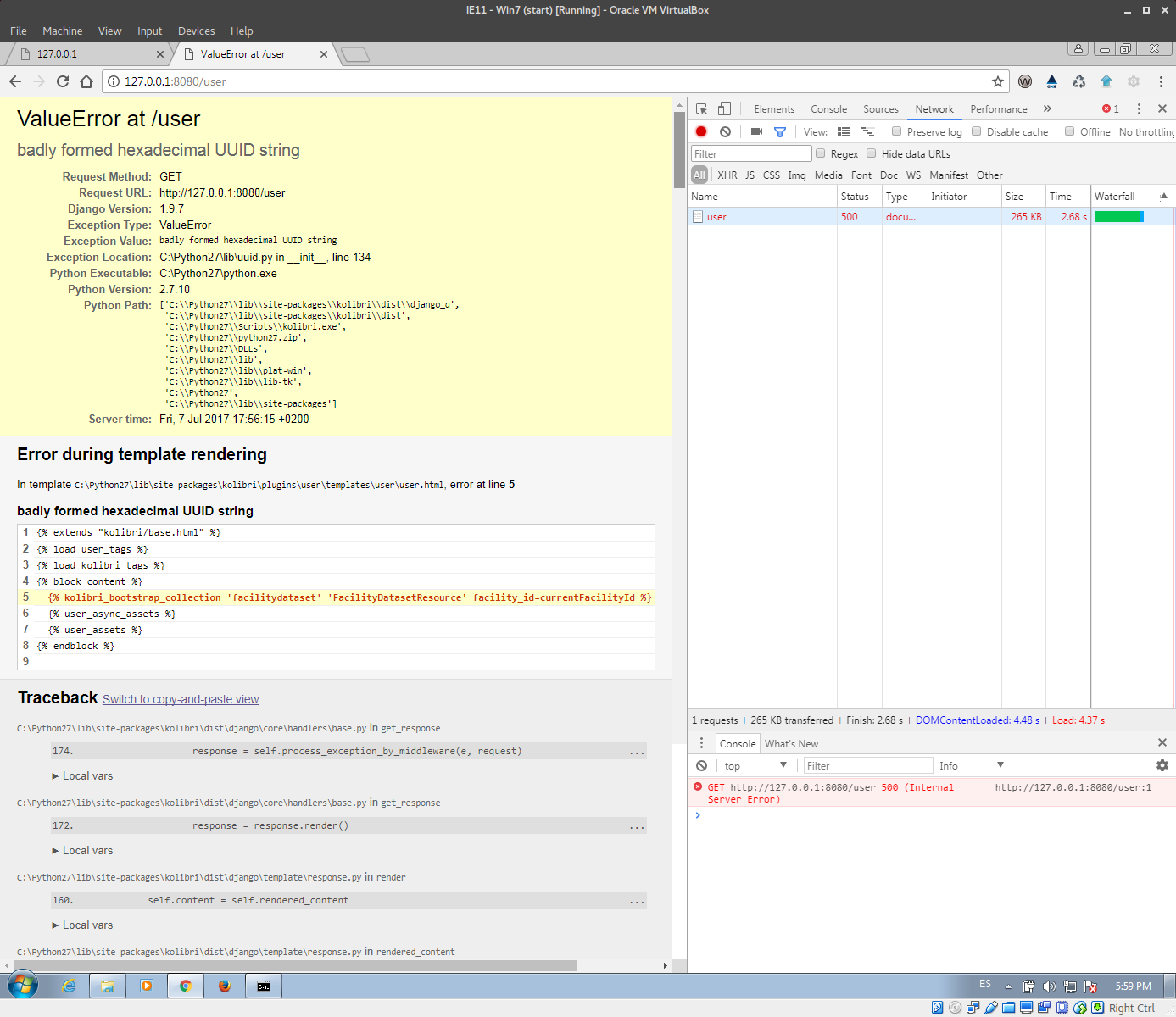Go back in Chrome browser
Viewport: 1176px width, 1017px height.
pos(15,81)
